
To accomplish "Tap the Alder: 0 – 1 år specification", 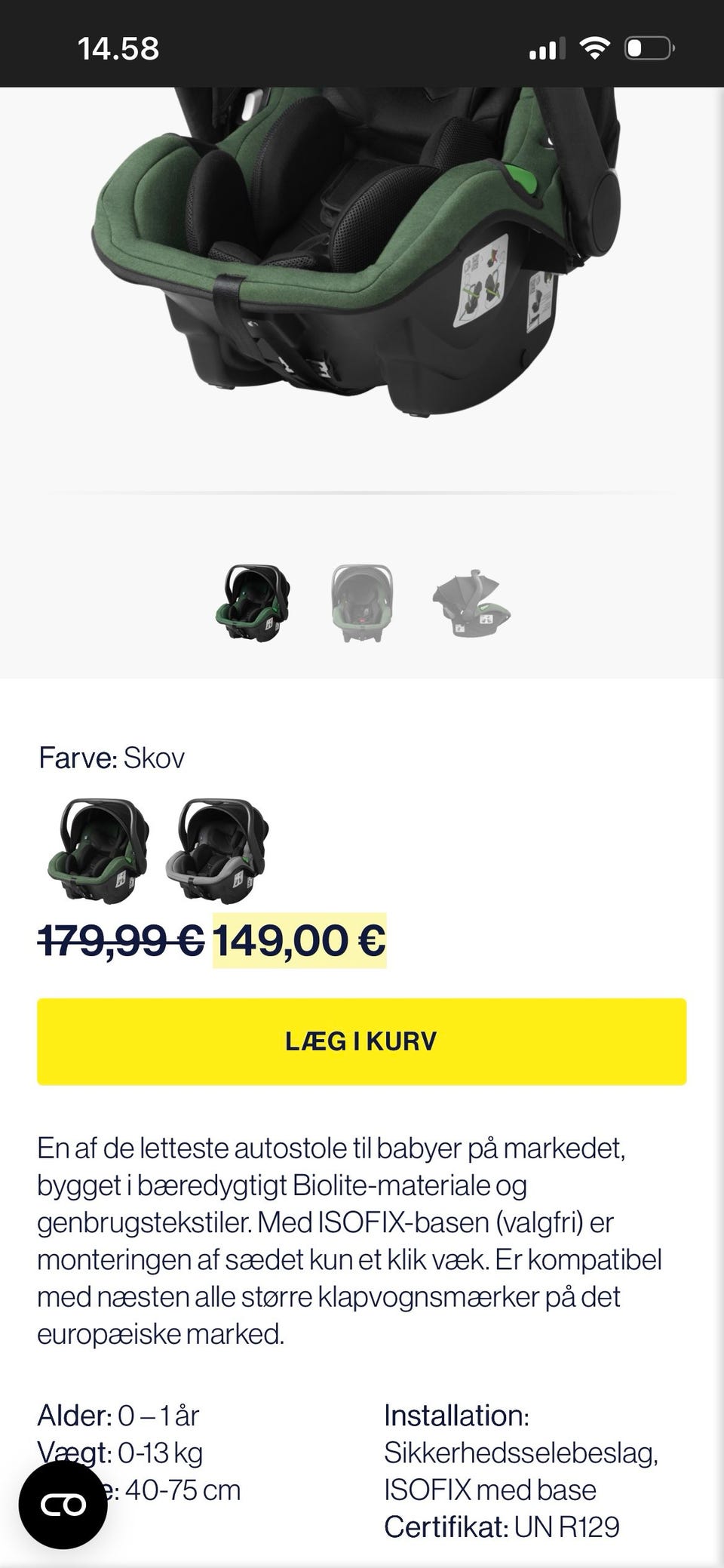I will pos(118,1416).
